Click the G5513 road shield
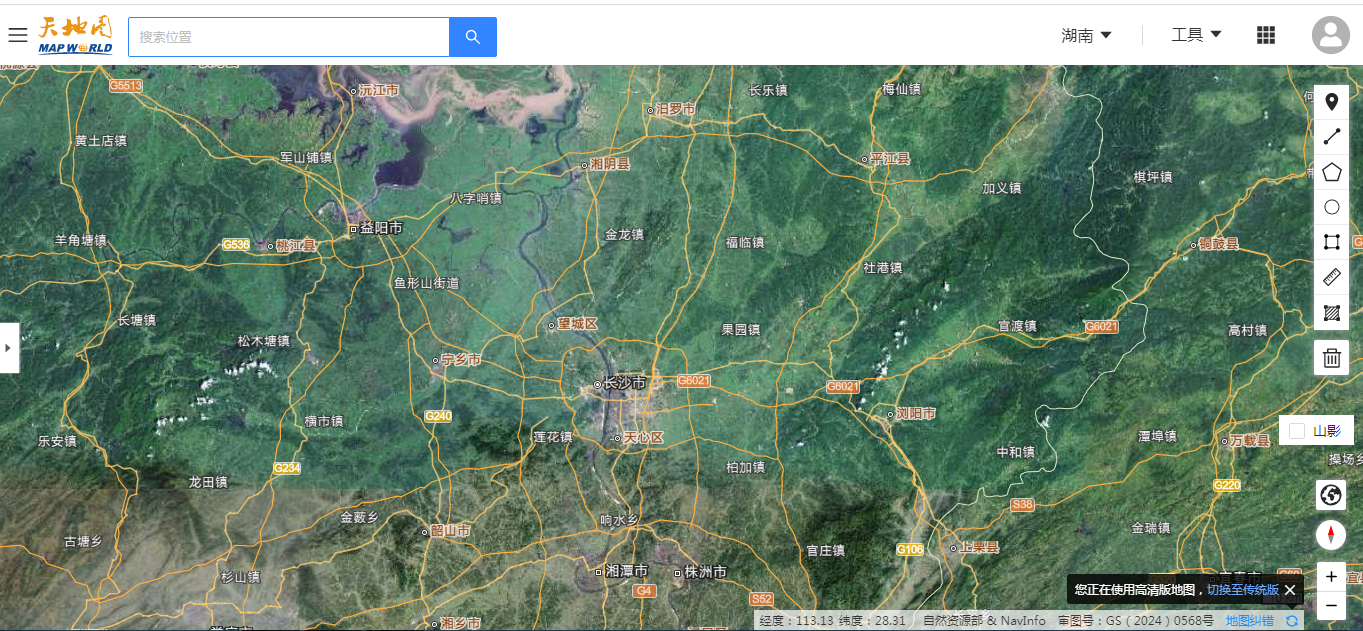 click(127, 86)
